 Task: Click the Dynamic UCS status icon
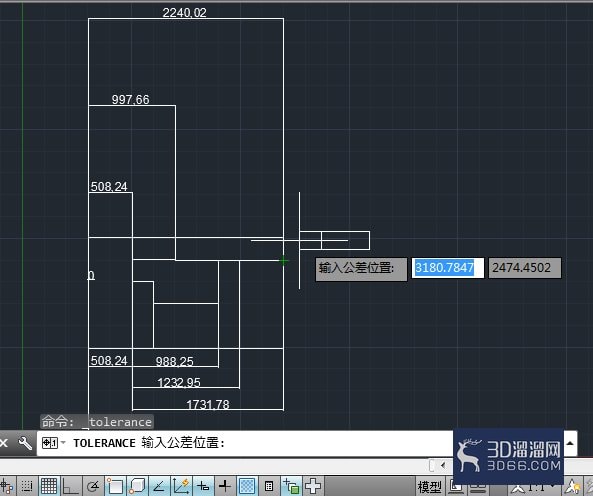point(181,486)
